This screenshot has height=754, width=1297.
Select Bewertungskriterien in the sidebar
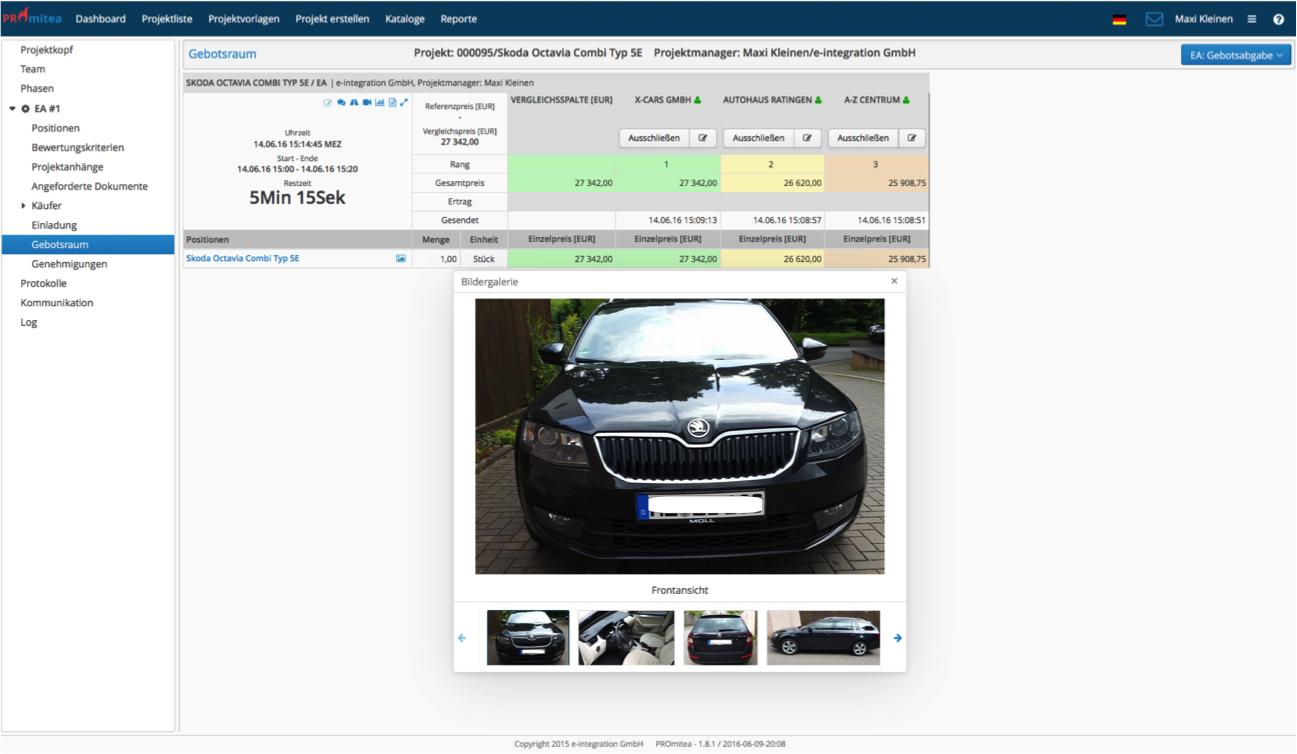click(x=78, y=148)
